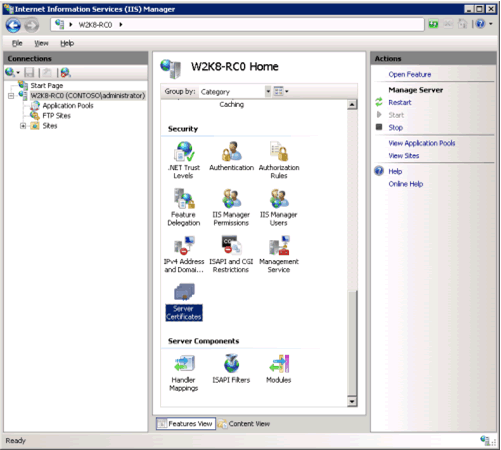Click the status bar network icon
Screen dimensions: 501x450
485,440
